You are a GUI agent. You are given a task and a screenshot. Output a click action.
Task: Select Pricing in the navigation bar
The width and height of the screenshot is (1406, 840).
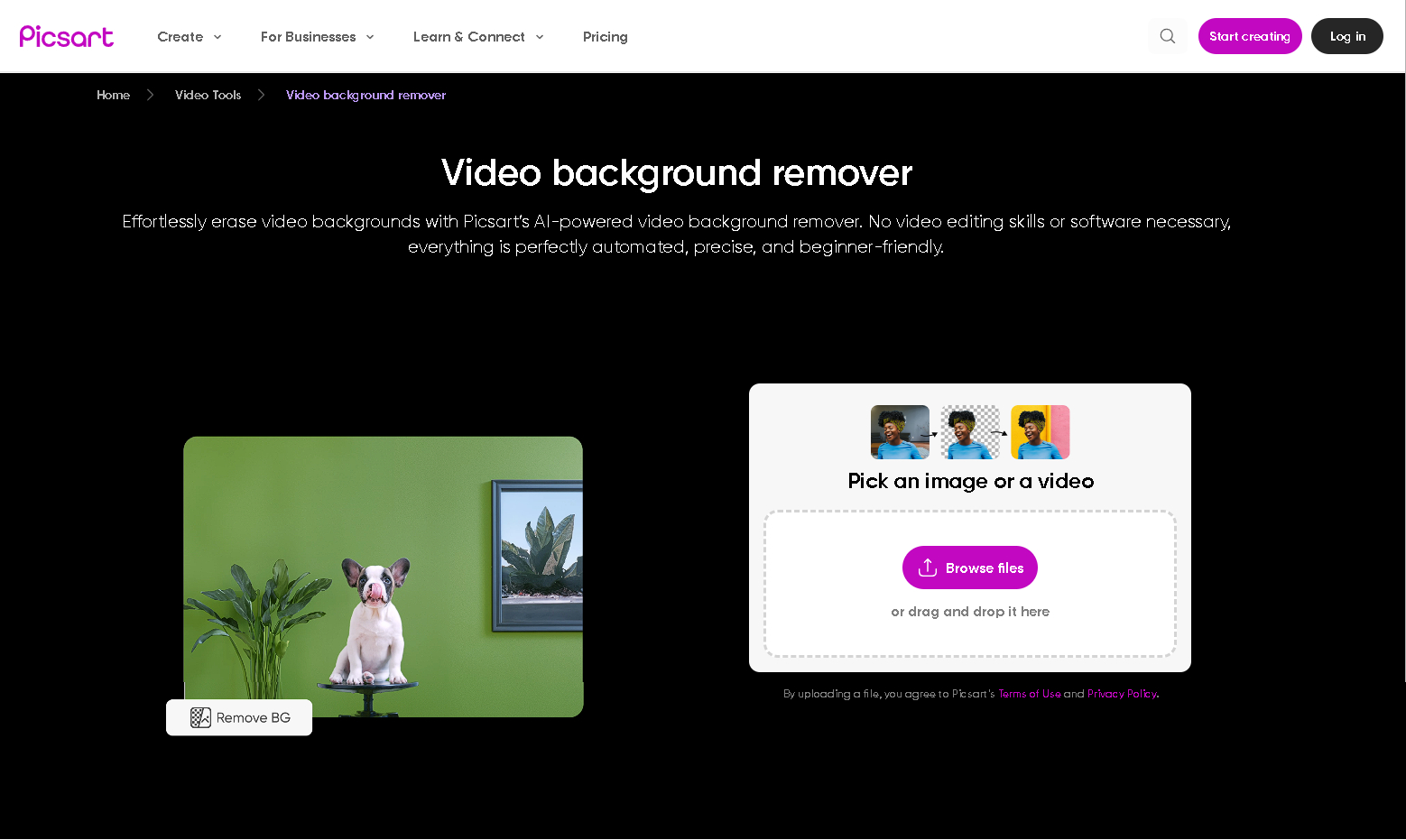[x=605, y=37]
